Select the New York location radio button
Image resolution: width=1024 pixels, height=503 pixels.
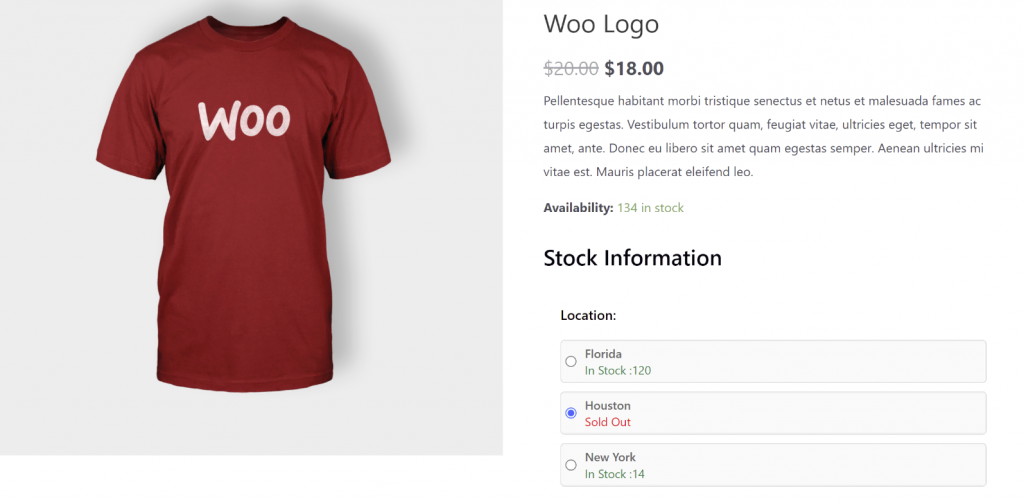click(571, 465)
